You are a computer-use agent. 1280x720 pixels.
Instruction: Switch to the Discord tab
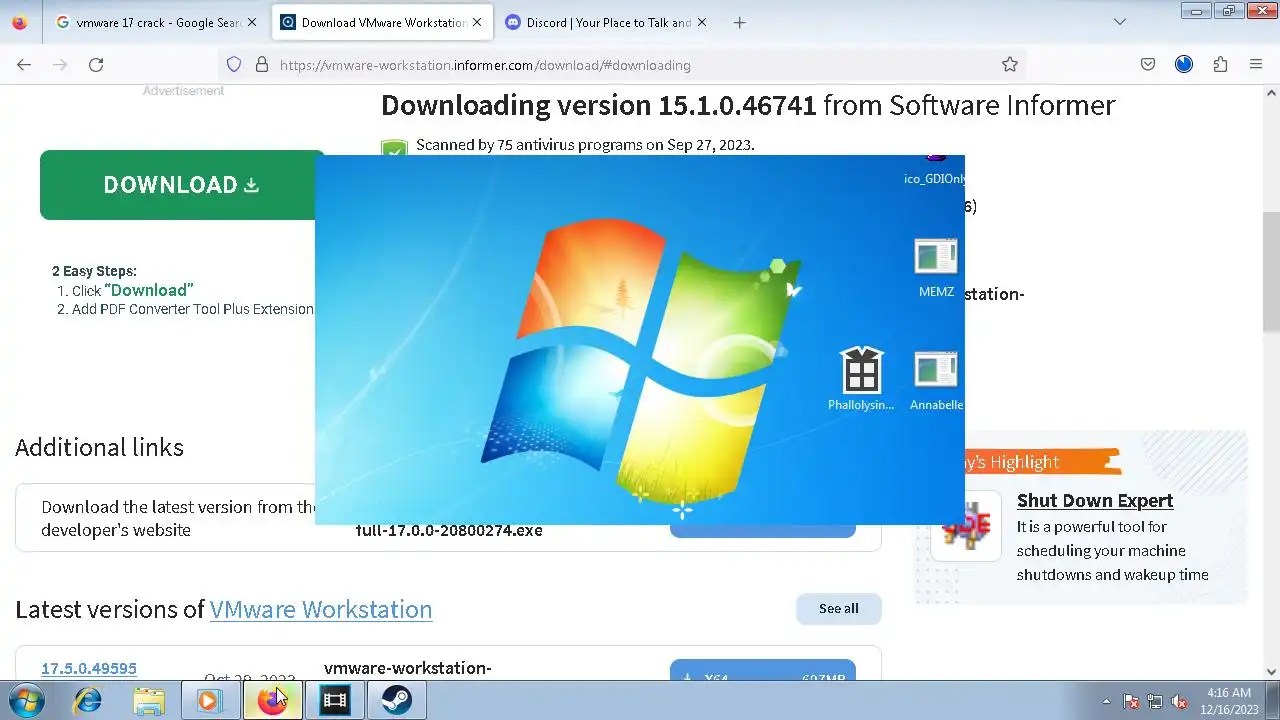607,22
